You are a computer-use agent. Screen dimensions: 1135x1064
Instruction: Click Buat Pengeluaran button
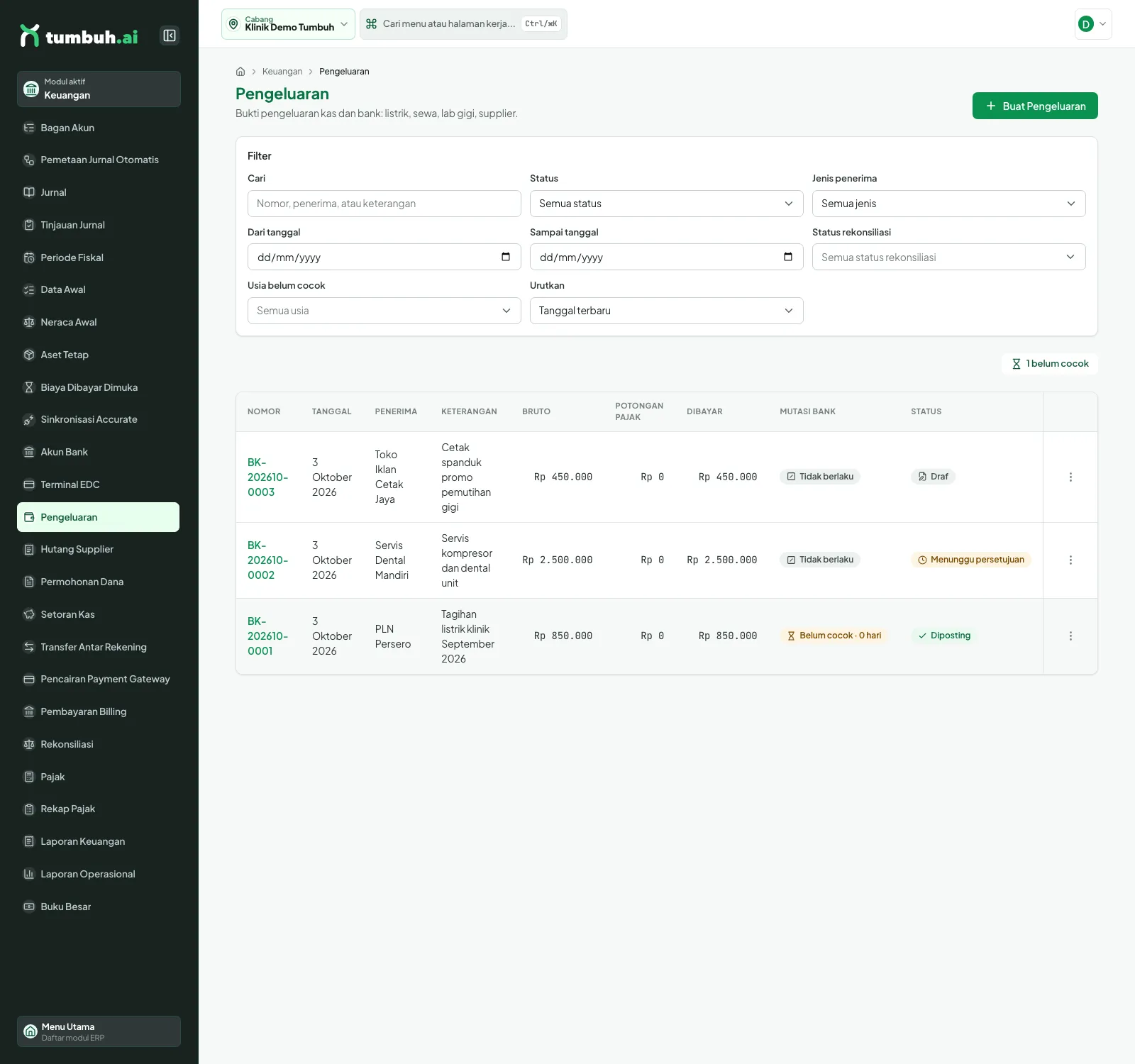(x=1035, y=106)
